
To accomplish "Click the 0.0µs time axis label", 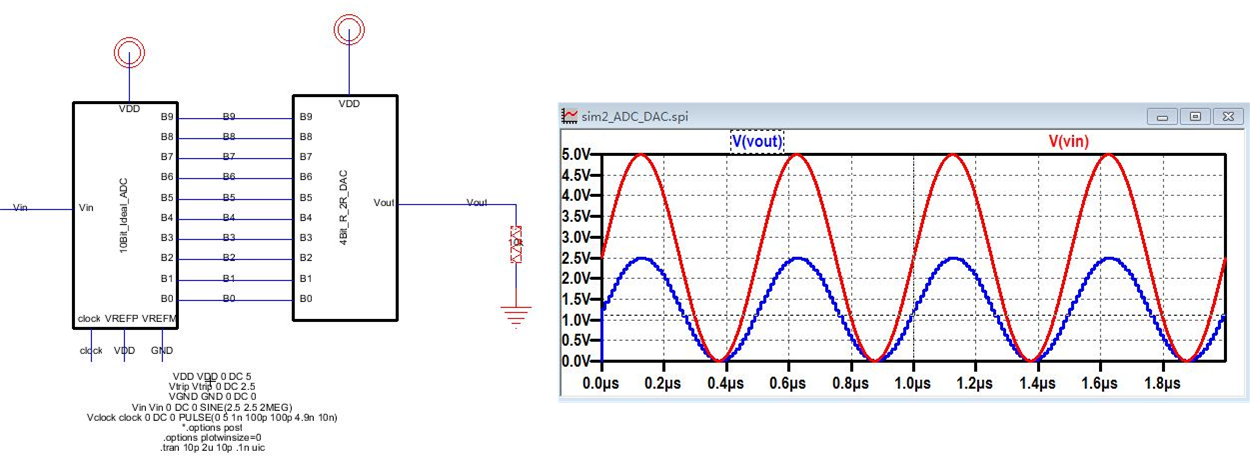I will pos(602,383).
